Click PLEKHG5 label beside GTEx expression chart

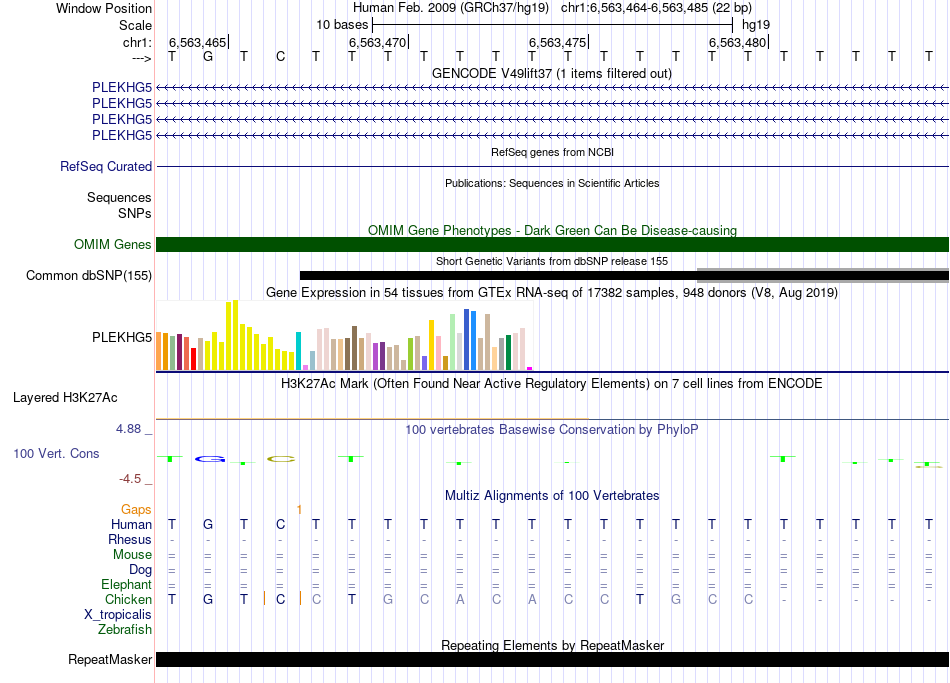pyautogui.click(x=122, y=337)
